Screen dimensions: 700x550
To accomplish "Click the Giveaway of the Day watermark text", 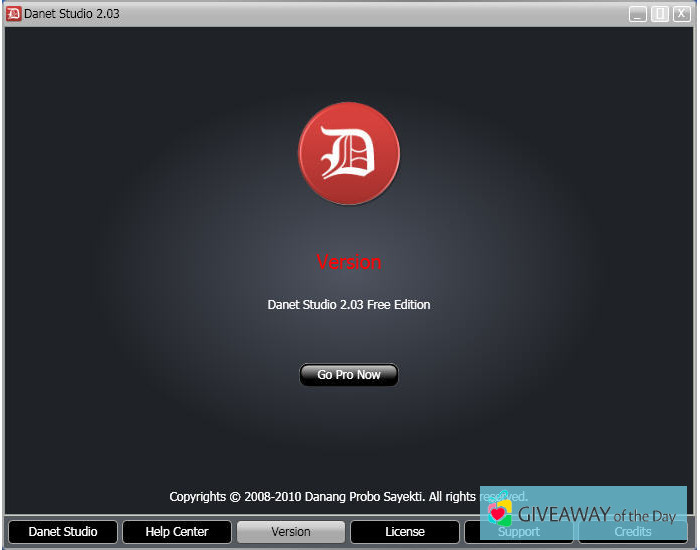I will click(596, 515).
